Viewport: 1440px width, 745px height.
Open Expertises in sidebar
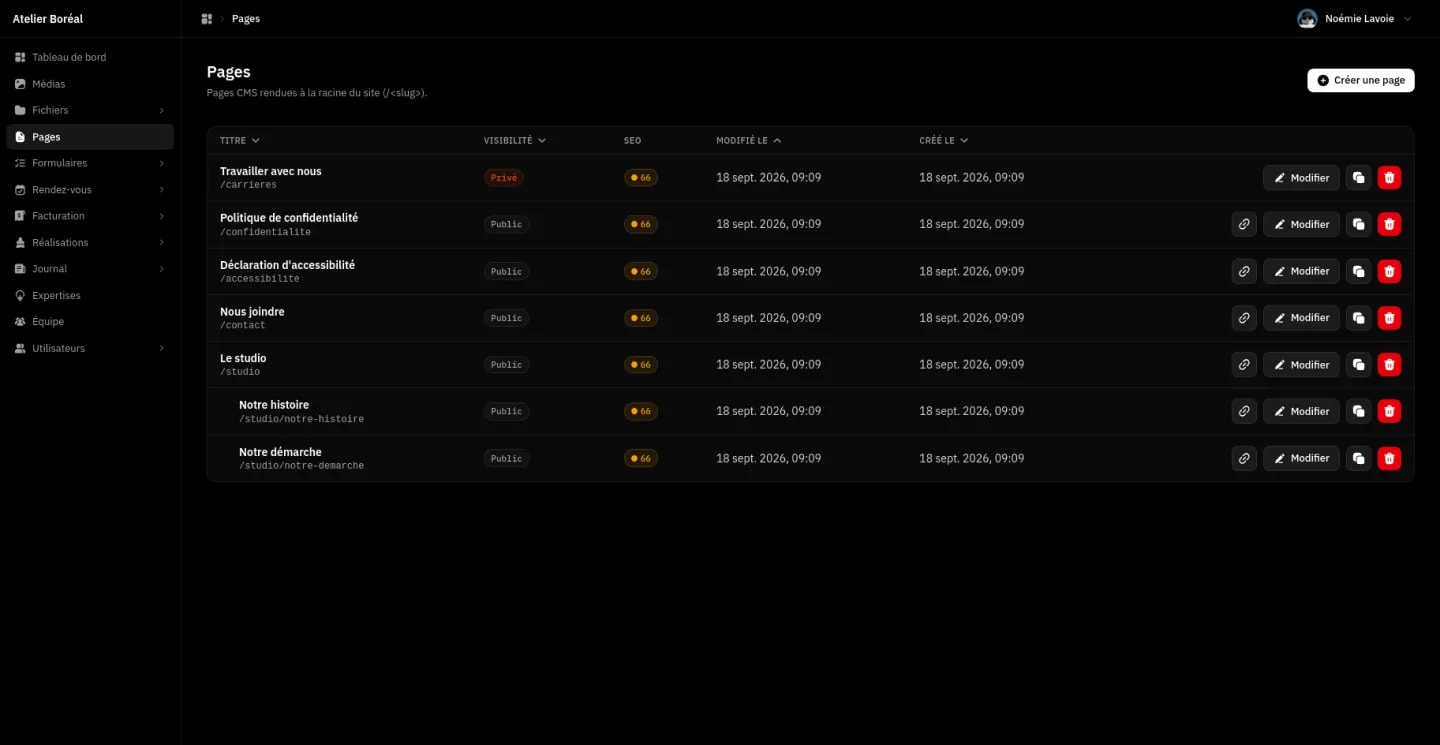[90, 296]
